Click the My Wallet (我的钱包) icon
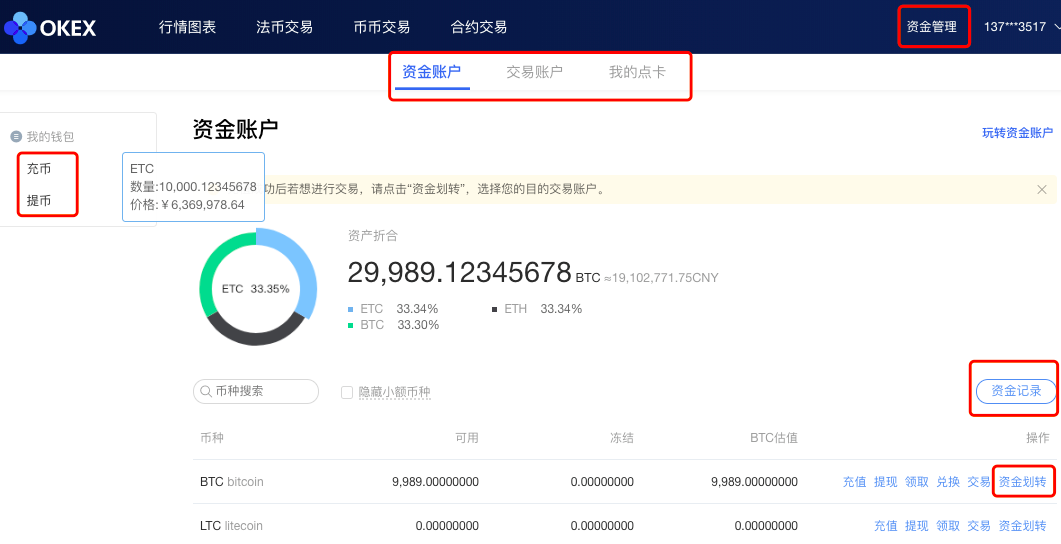Image resolution: width=1061 pixels, height=544 pixels. click(16, 137)
